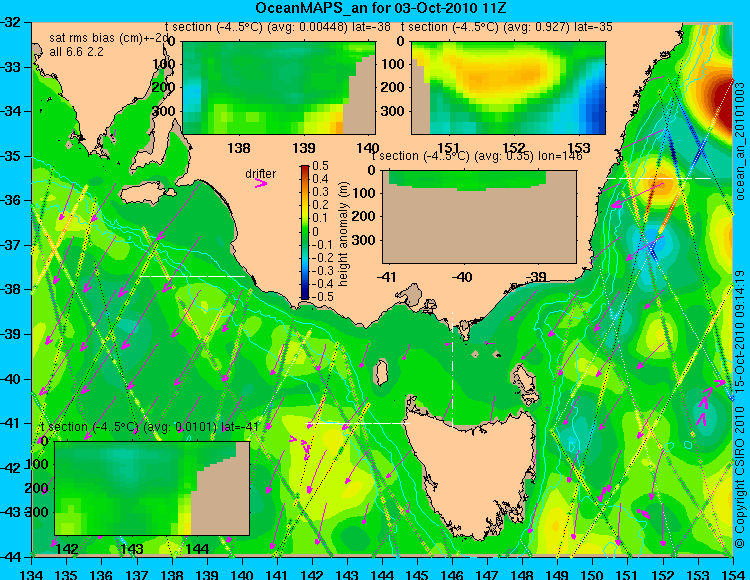Click longitude tick 147 on the bottom axis

[x=487, y=574]
